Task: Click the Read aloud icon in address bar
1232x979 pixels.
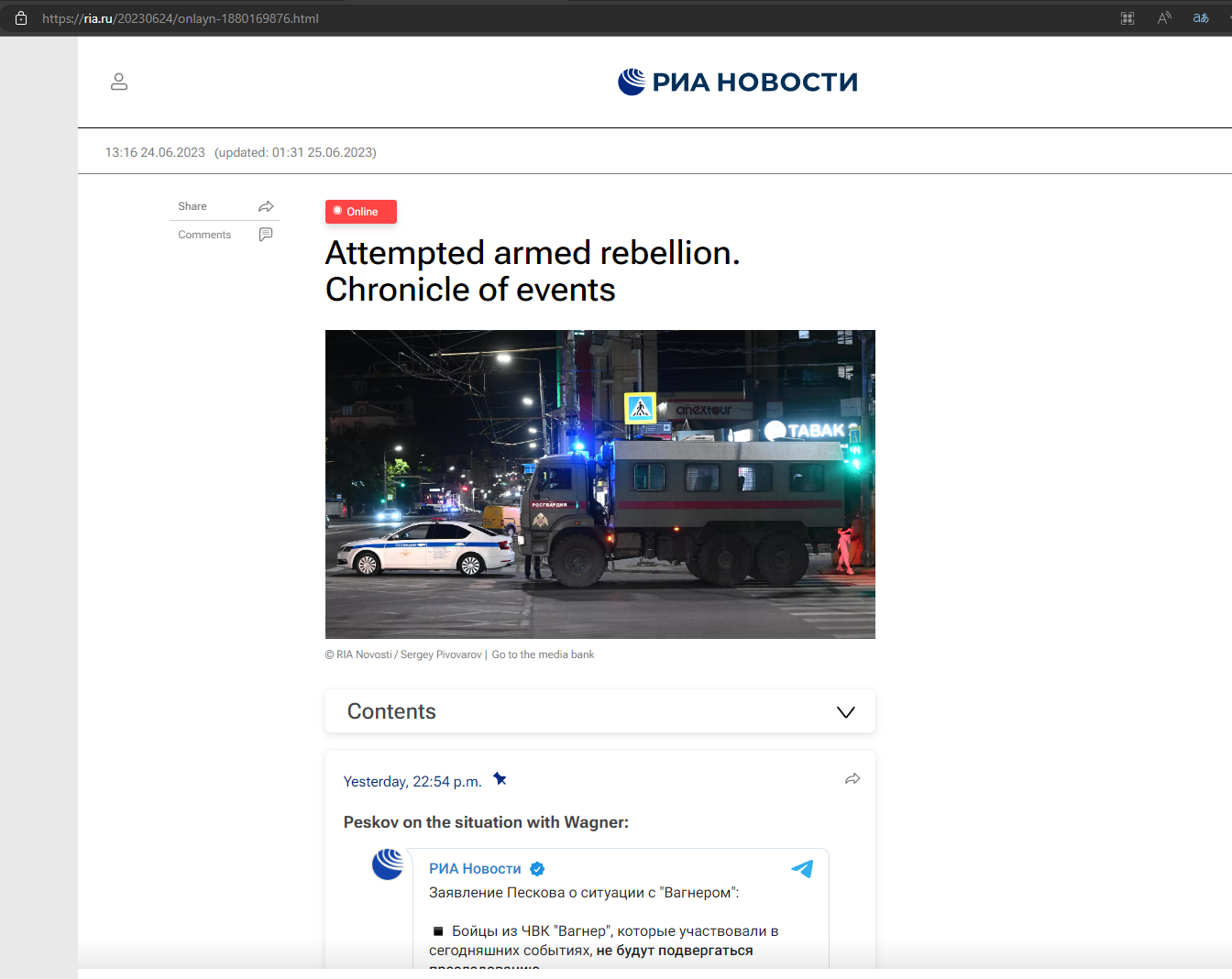Action: point(1164,18)
